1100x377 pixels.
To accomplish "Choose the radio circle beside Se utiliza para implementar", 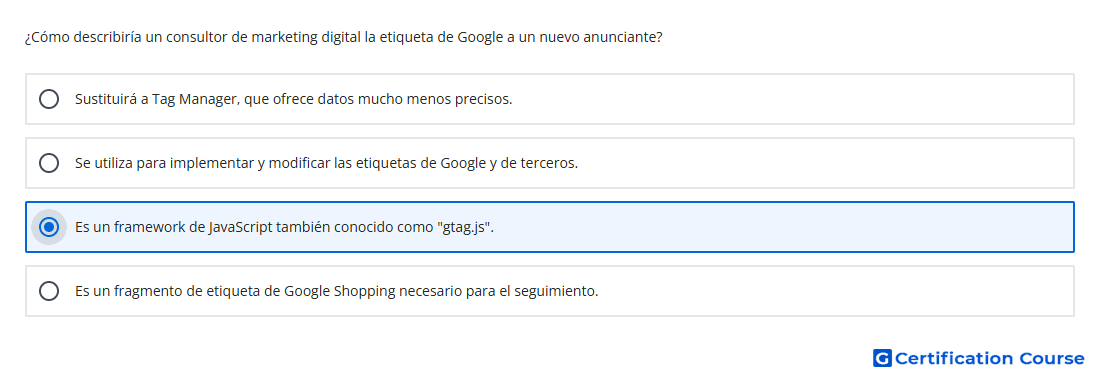I will coord(49,163).
